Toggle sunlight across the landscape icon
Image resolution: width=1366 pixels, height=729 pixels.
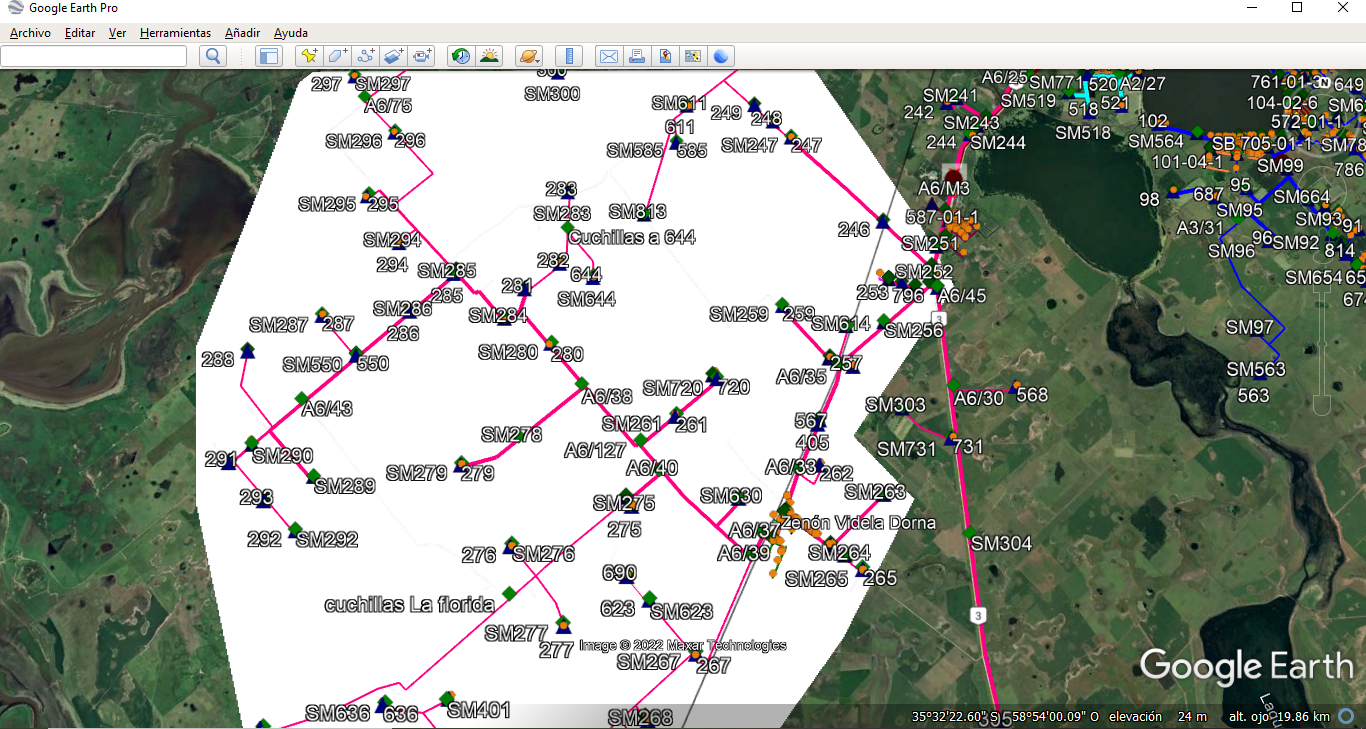[489, 56]
